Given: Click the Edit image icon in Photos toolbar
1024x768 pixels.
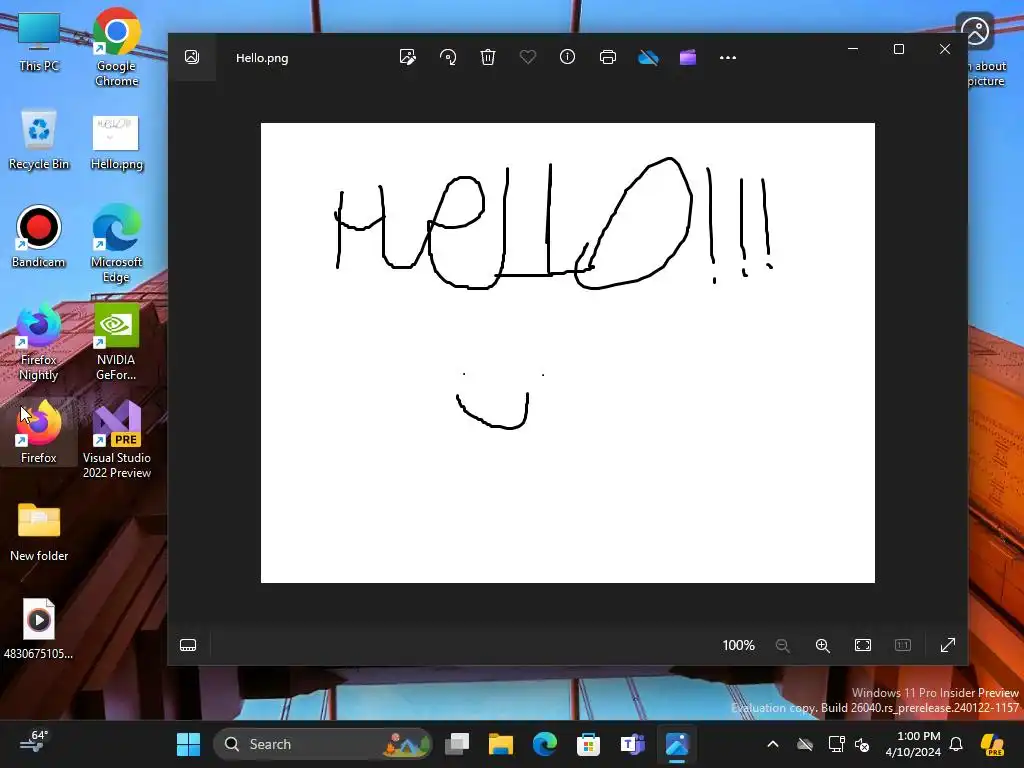Looking at the screenshot, I should (x=408, y=57).
